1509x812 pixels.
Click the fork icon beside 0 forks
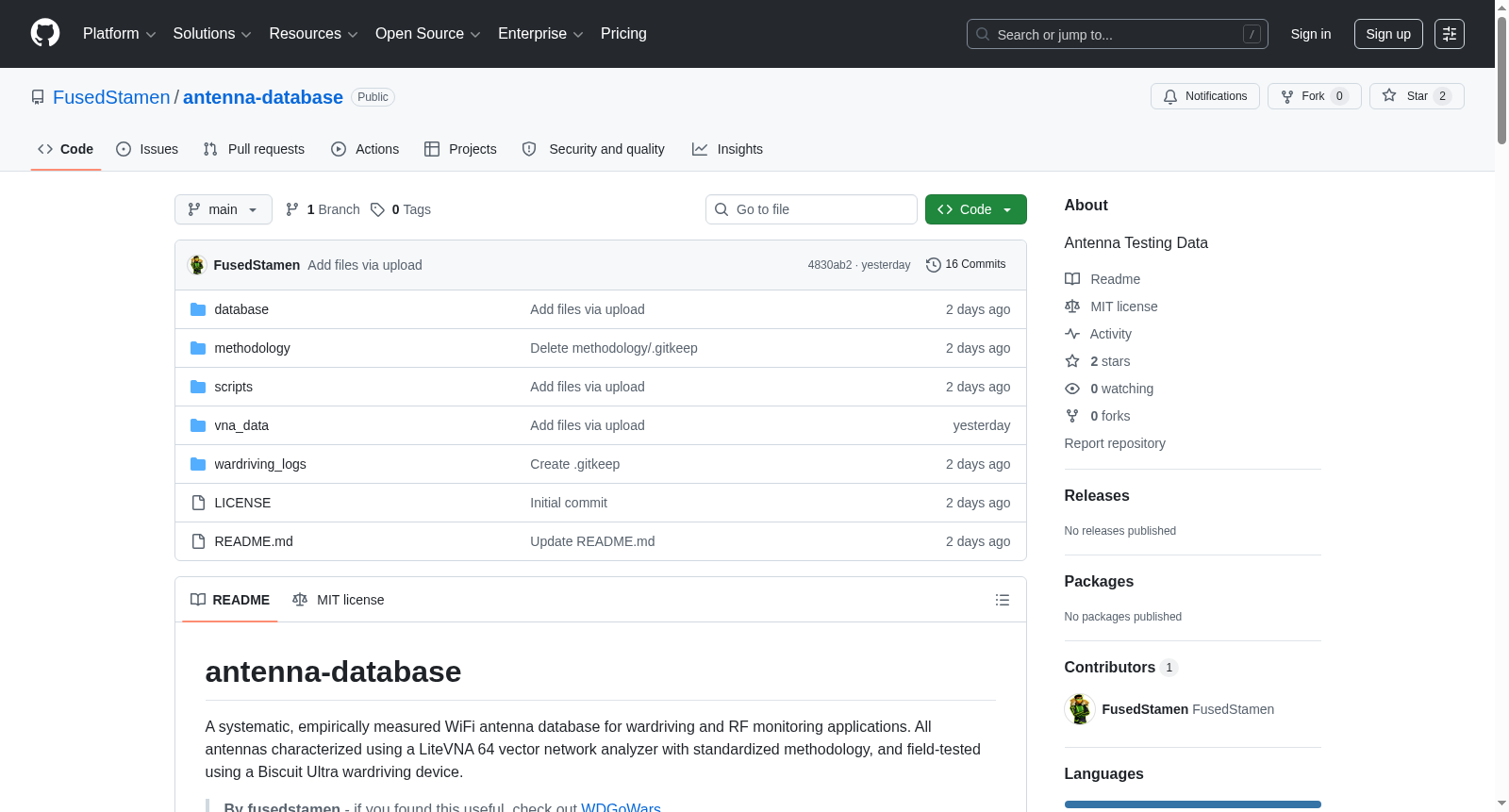(x=1072, y=416)
